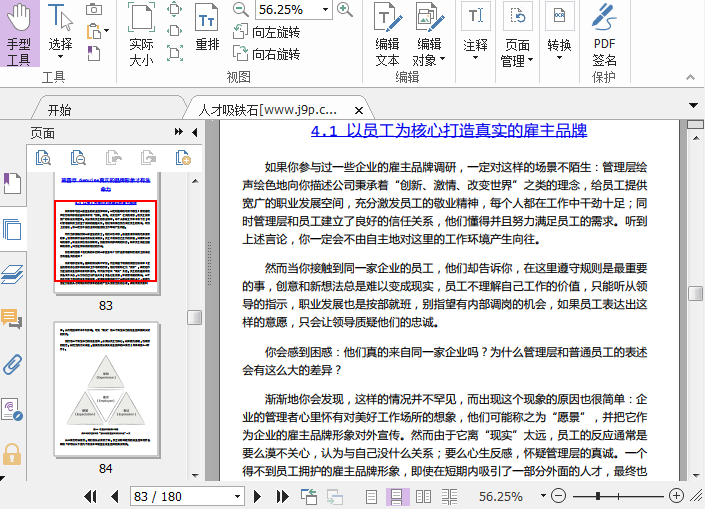
Task: Open the tab list dropdown arrow
Action: [x=693, y=106]
